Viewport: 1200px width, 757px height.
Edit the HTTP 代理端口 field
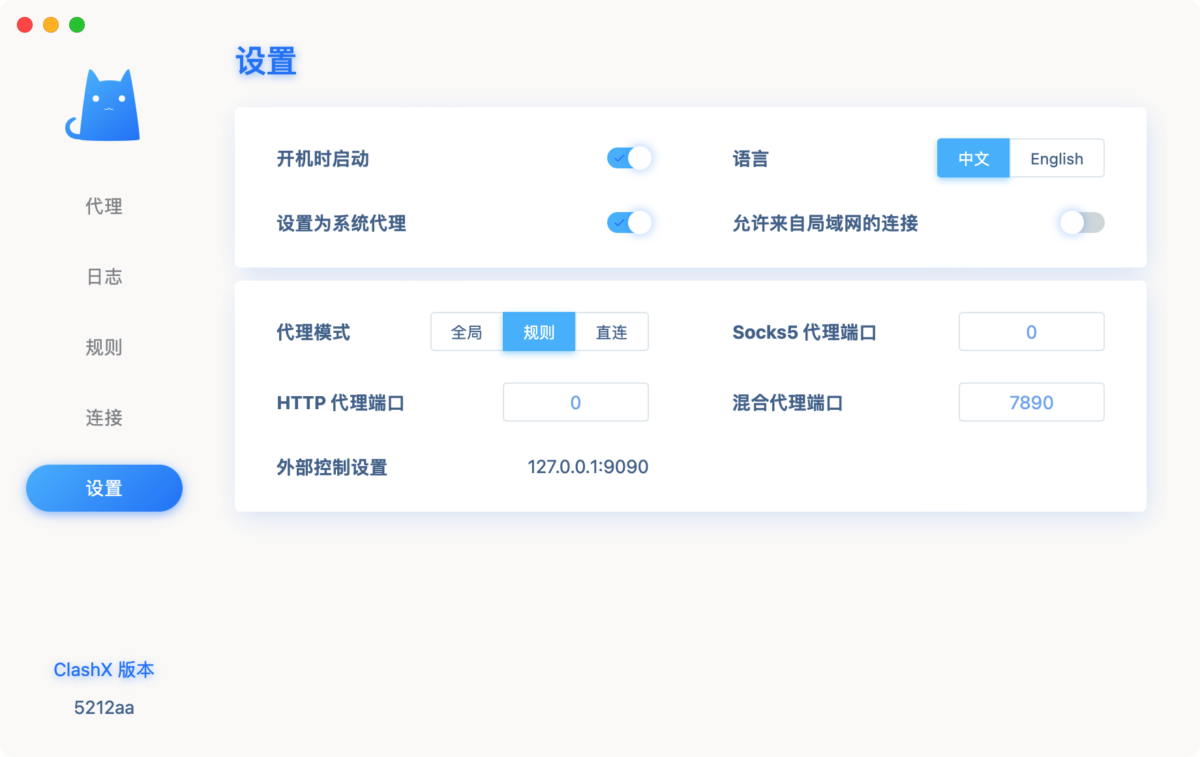(576, 402)
